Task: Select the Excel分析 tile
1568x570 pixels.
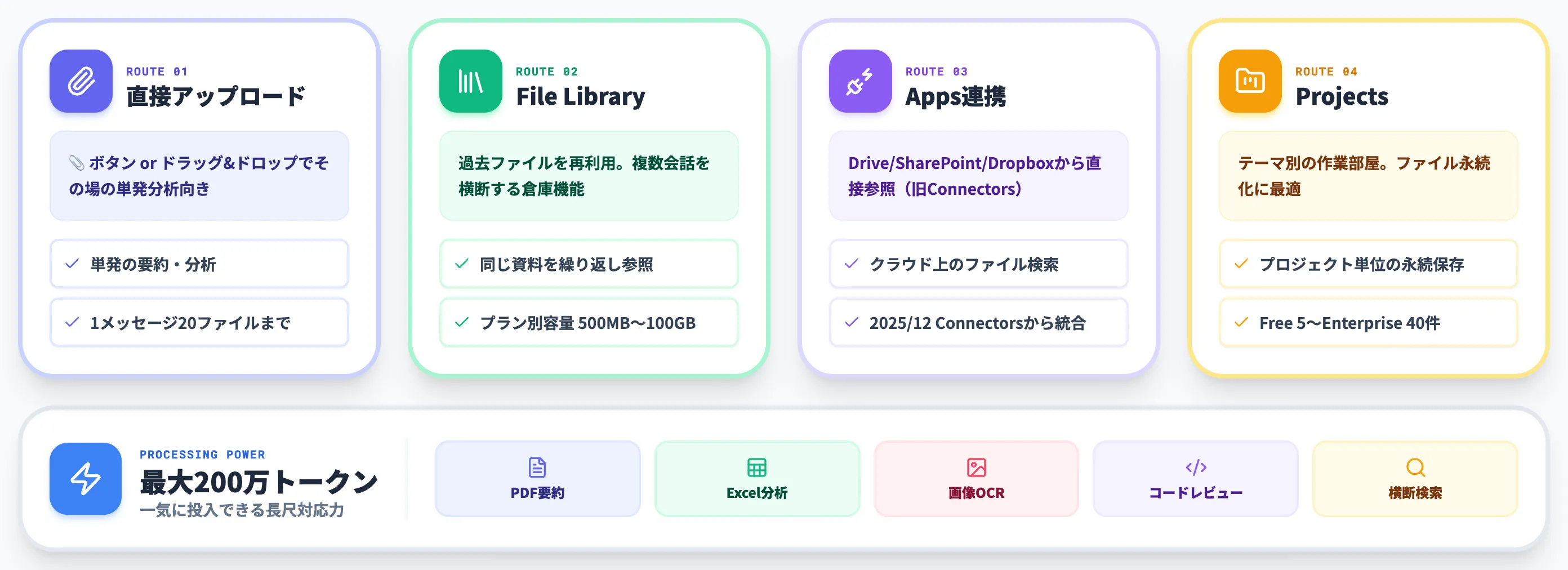Action: [756, 479]
